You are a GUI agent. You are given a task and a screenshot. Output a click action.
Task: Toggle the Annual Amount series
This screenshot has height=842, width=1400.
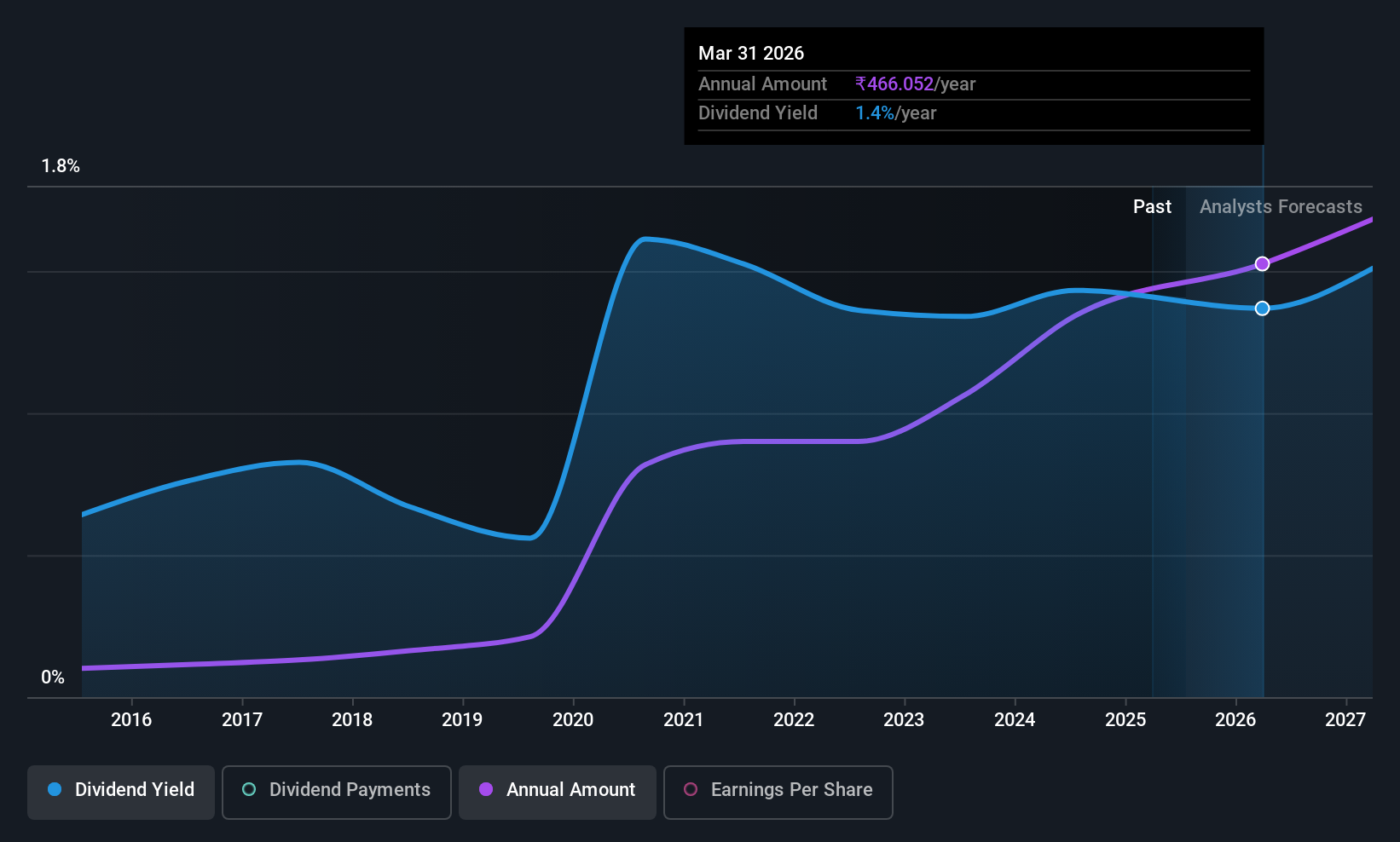click(x=558, y=792)
